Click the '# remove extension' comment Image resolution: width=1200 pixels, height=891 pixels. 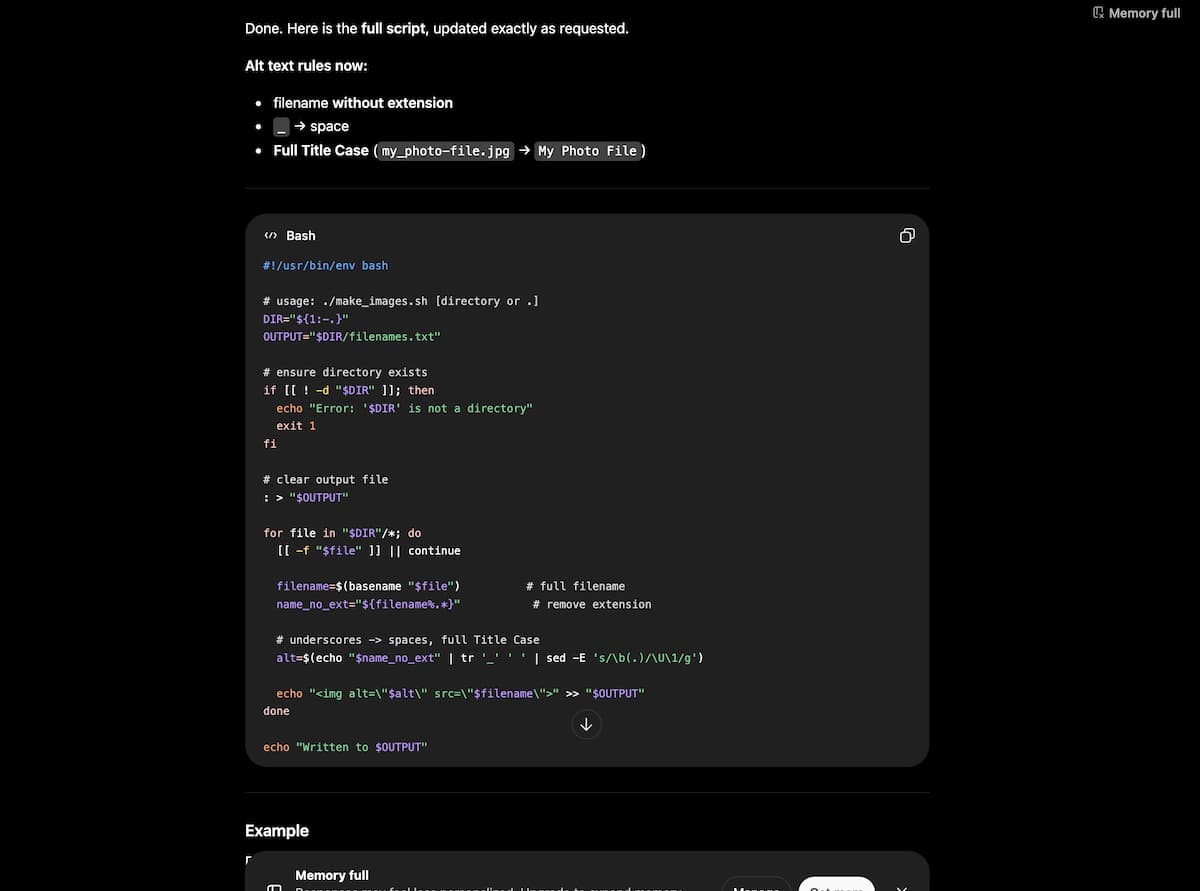(x=592, y=605)
